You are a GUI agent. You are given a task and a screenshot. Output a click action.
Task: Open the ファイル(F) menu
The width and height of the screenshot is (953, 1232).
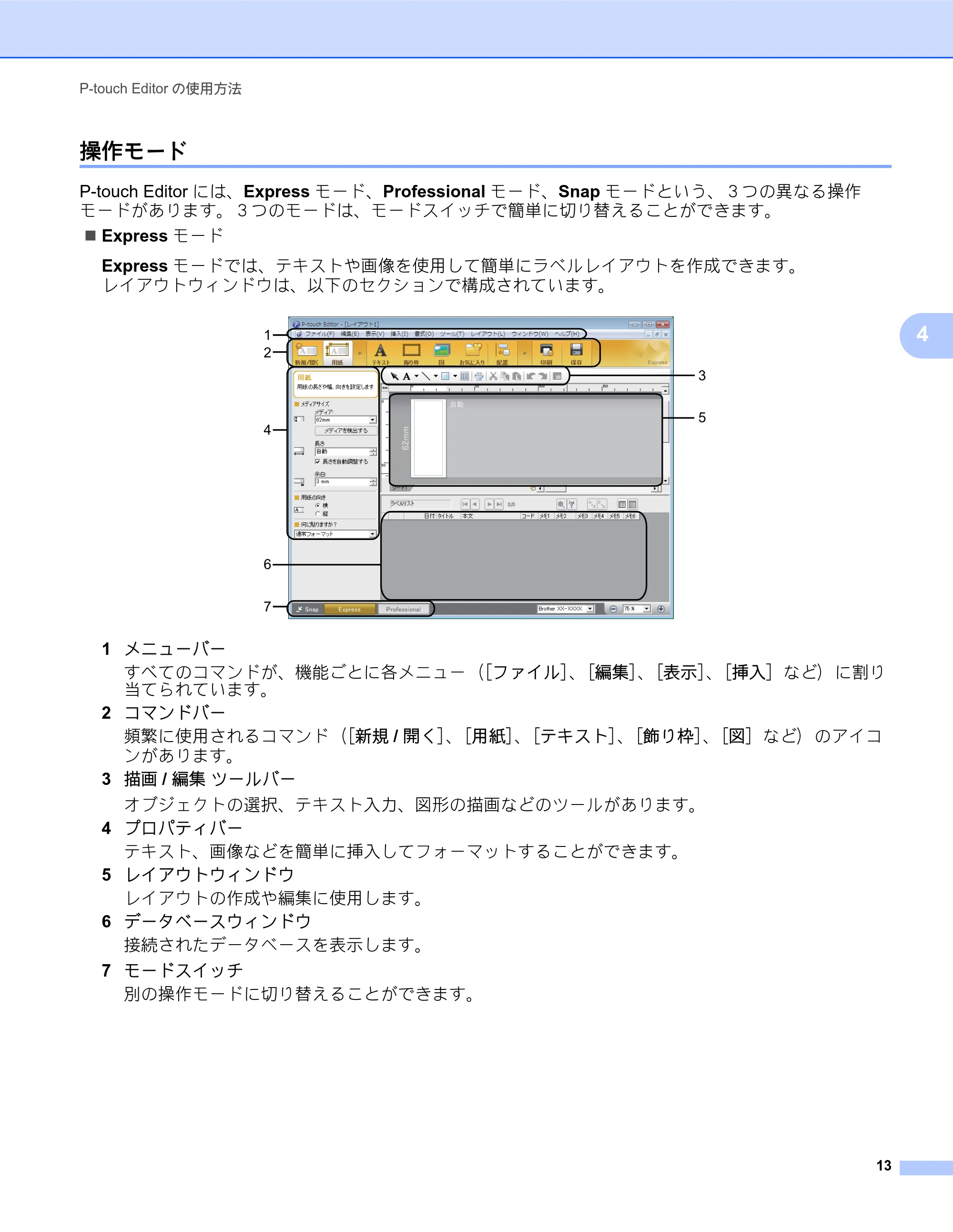[320, 334]
